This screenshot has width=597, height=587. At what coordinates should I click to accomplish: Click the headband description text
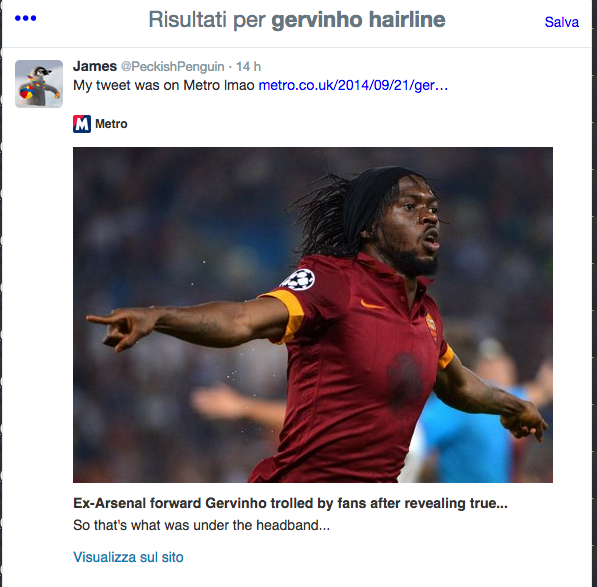pos(201,525)
